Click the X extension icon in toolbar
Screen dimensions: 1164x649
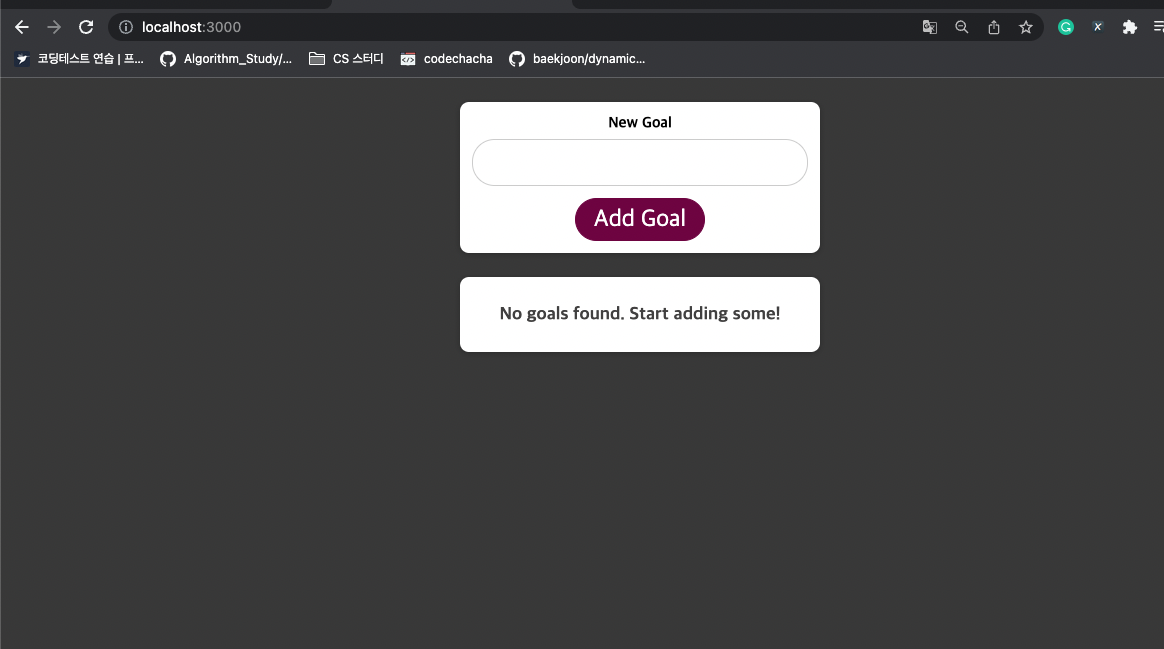1098,27
